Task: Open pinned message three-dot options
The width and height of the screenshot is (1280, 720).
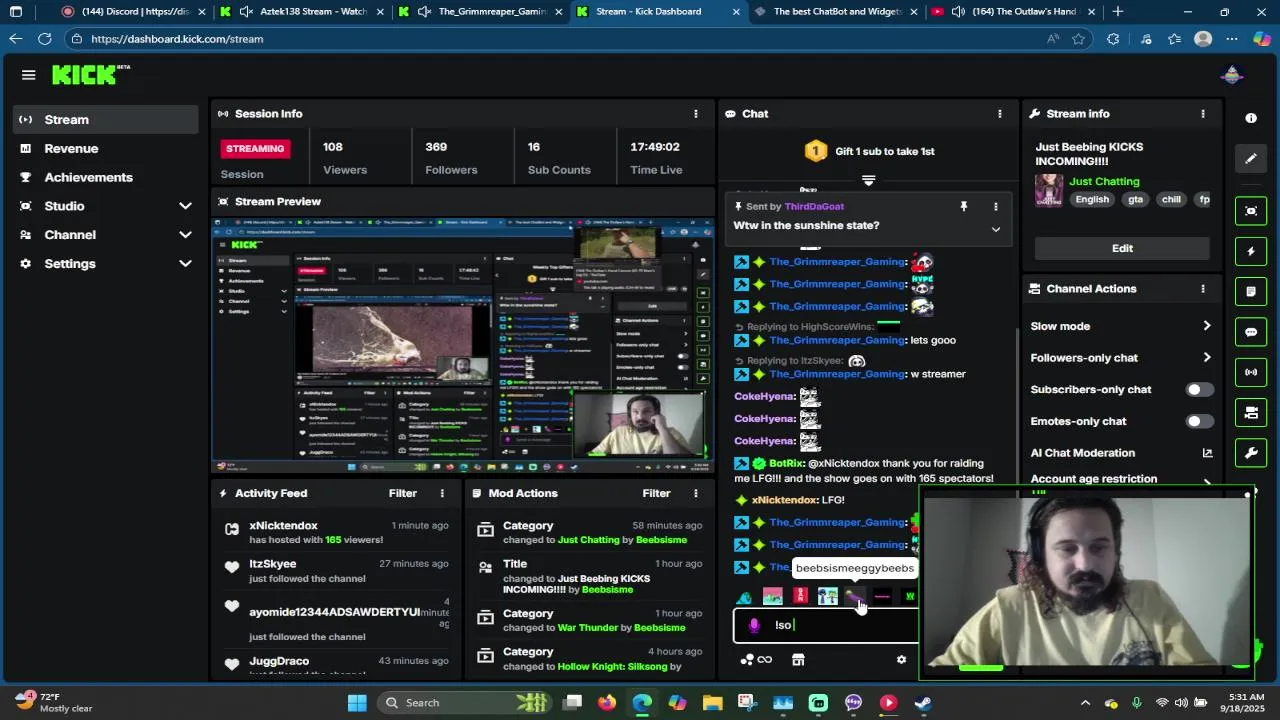Action: [x=995, y=206]
